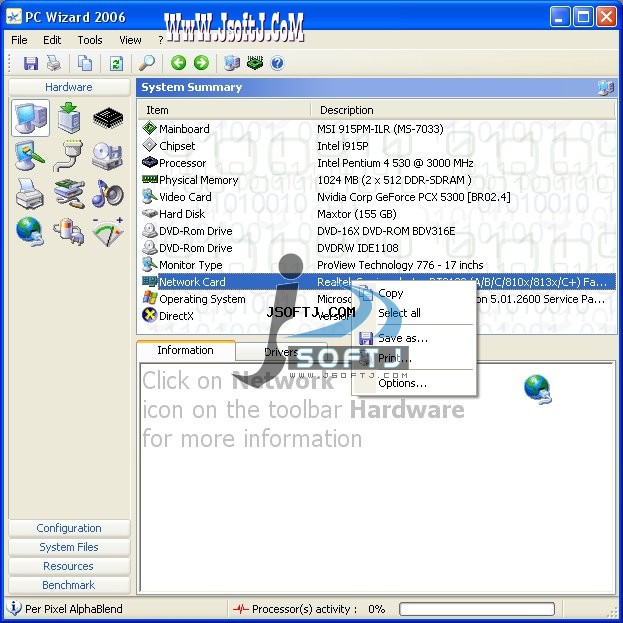
Task: Choose Select all from context menu
Action: [414, 313]
